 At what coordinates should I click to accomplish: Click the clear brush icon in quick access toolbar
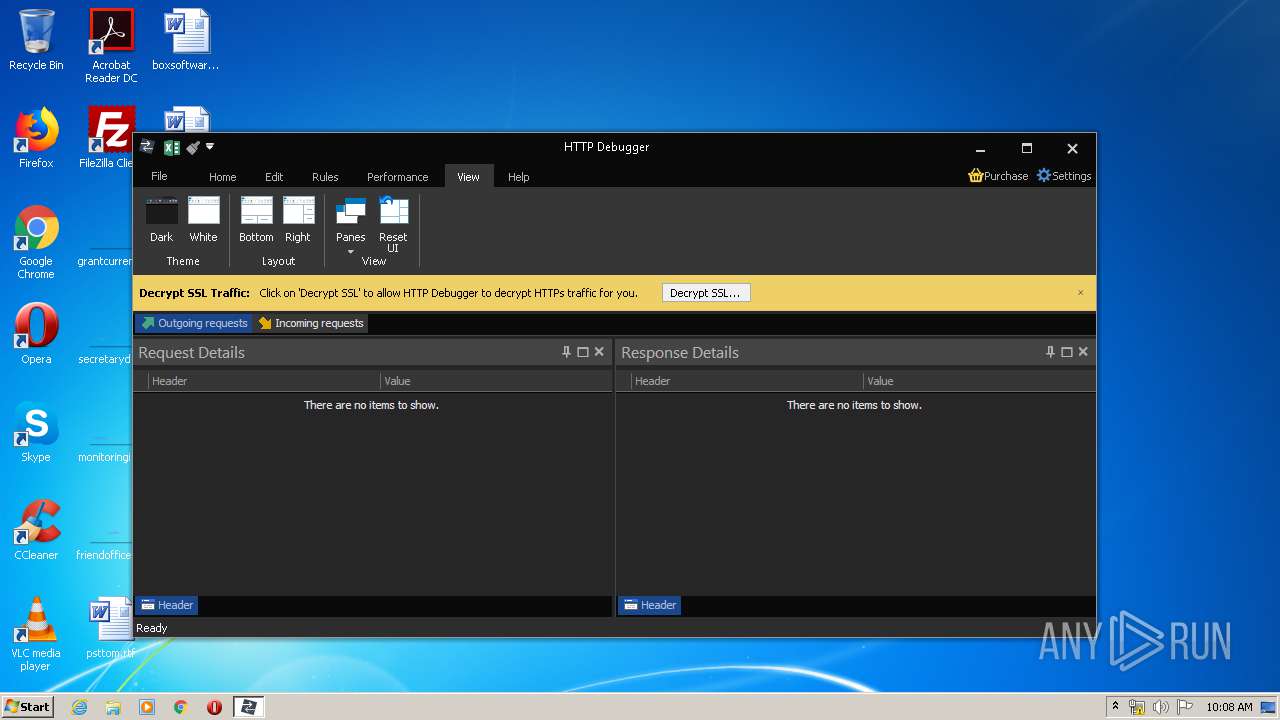193,147
